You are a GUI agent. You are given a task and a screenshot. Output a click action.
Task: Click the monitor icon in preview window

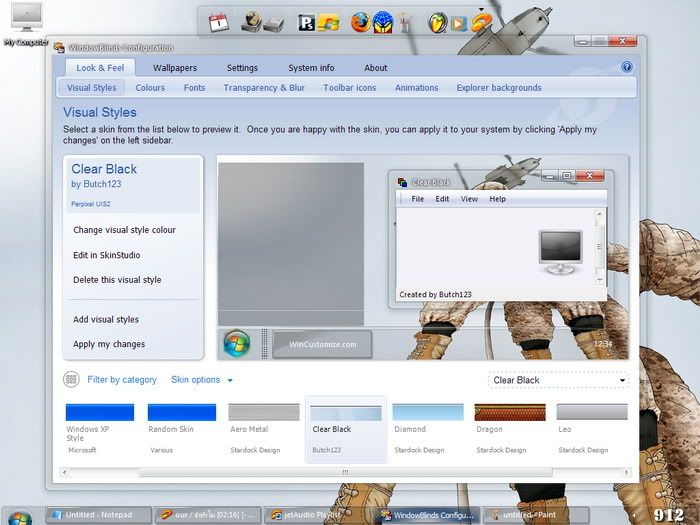[561, 252]
